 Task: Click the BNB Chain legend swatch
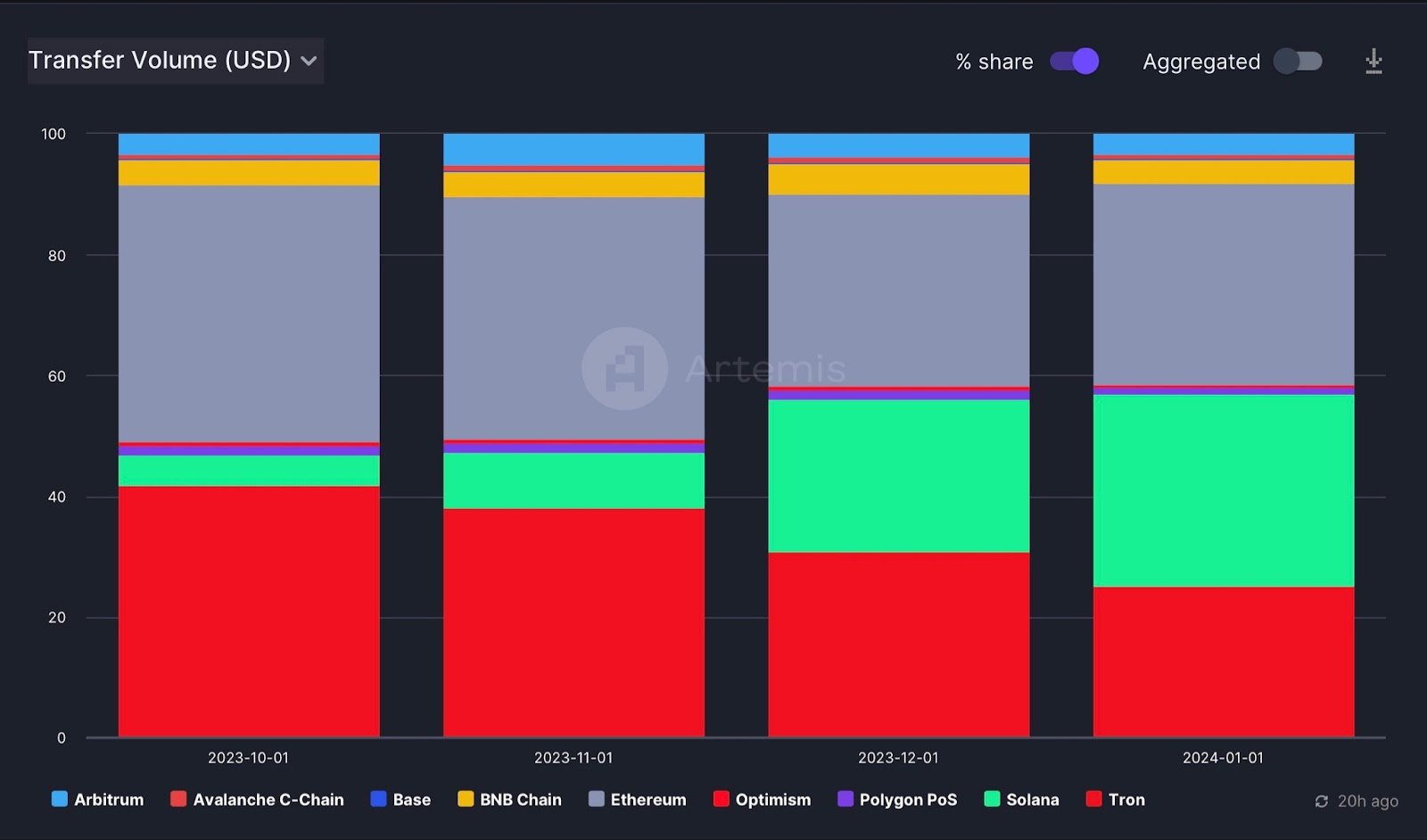click(x=466, y=799)
